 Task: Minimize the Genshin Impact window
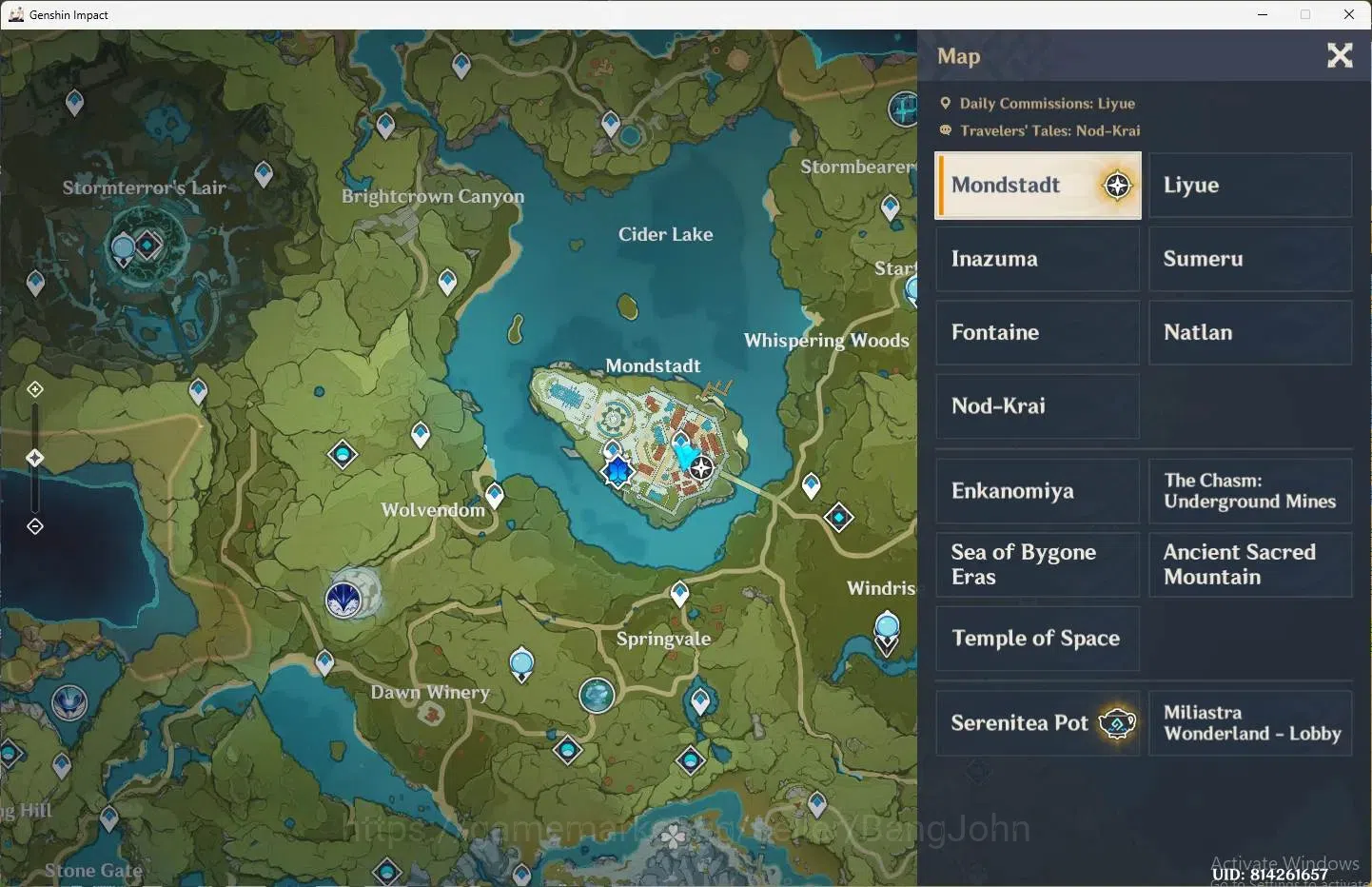tap(1263, 14)
